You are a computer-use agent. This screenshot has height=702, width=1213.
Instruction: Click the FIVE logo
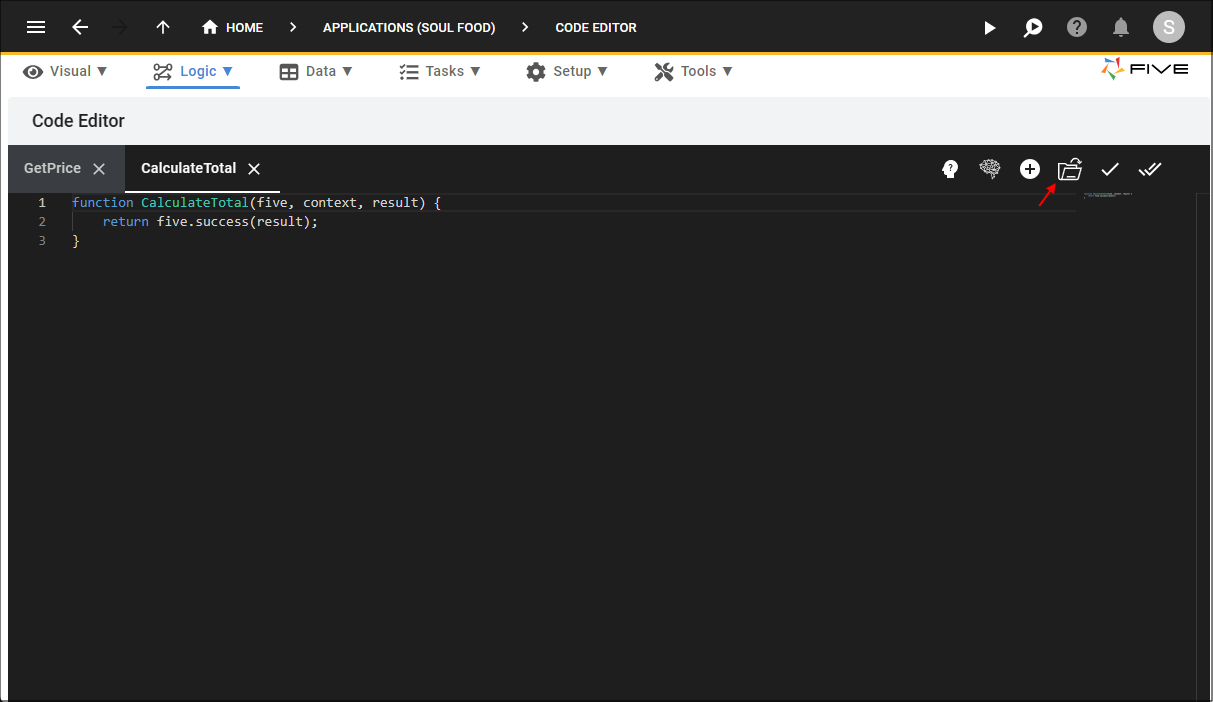tap(1145, 69)
